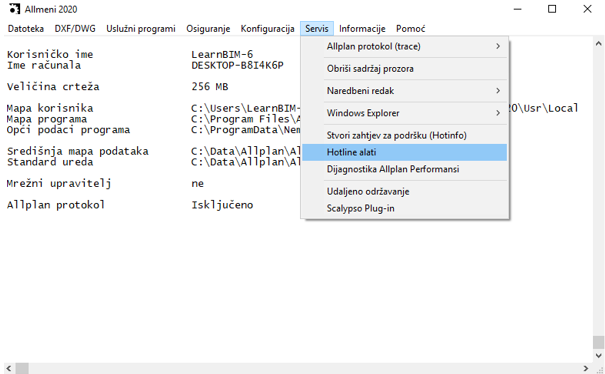The image size is (605, 374).
Task: Click the Allmeni 2020 app icon
Action: 14,9
